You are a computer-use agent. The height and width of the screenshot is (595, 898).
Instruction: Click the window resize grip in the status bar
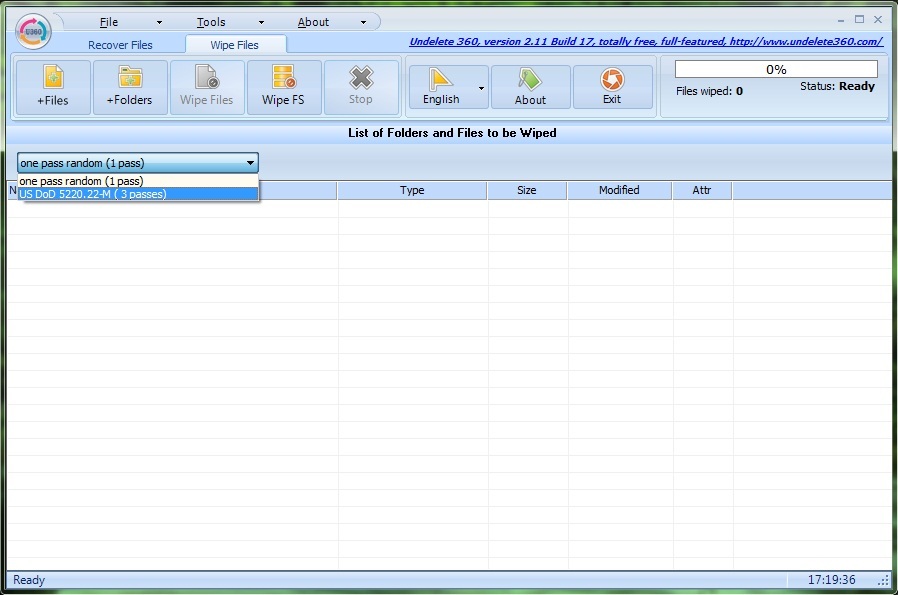884,580
